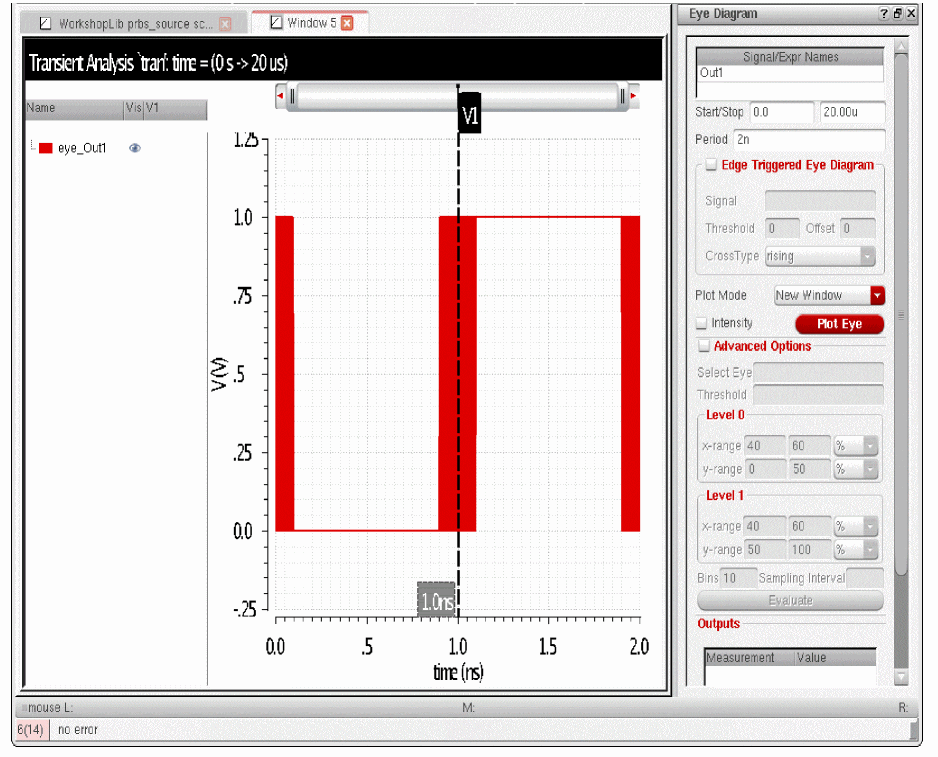
Task: Click the Evaluate button
Action: pos(790,600)
